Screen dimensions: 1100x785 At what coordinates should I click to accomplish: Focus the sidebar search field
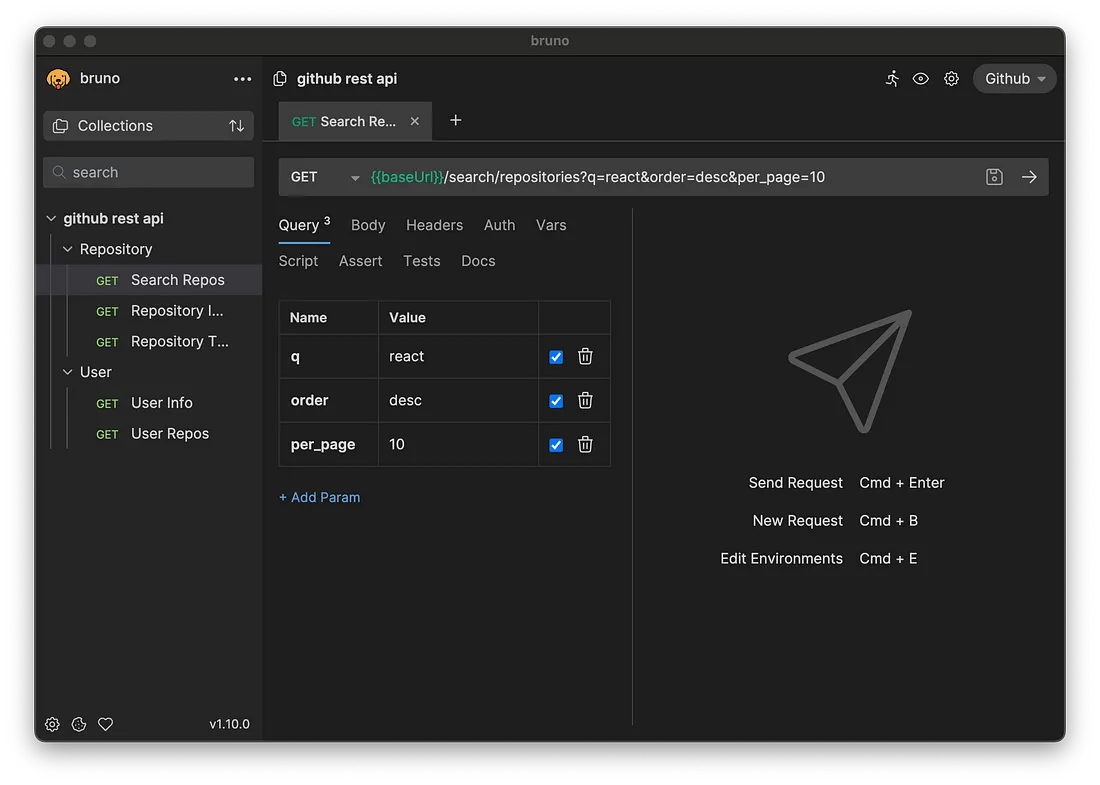(x=149, y=173)
